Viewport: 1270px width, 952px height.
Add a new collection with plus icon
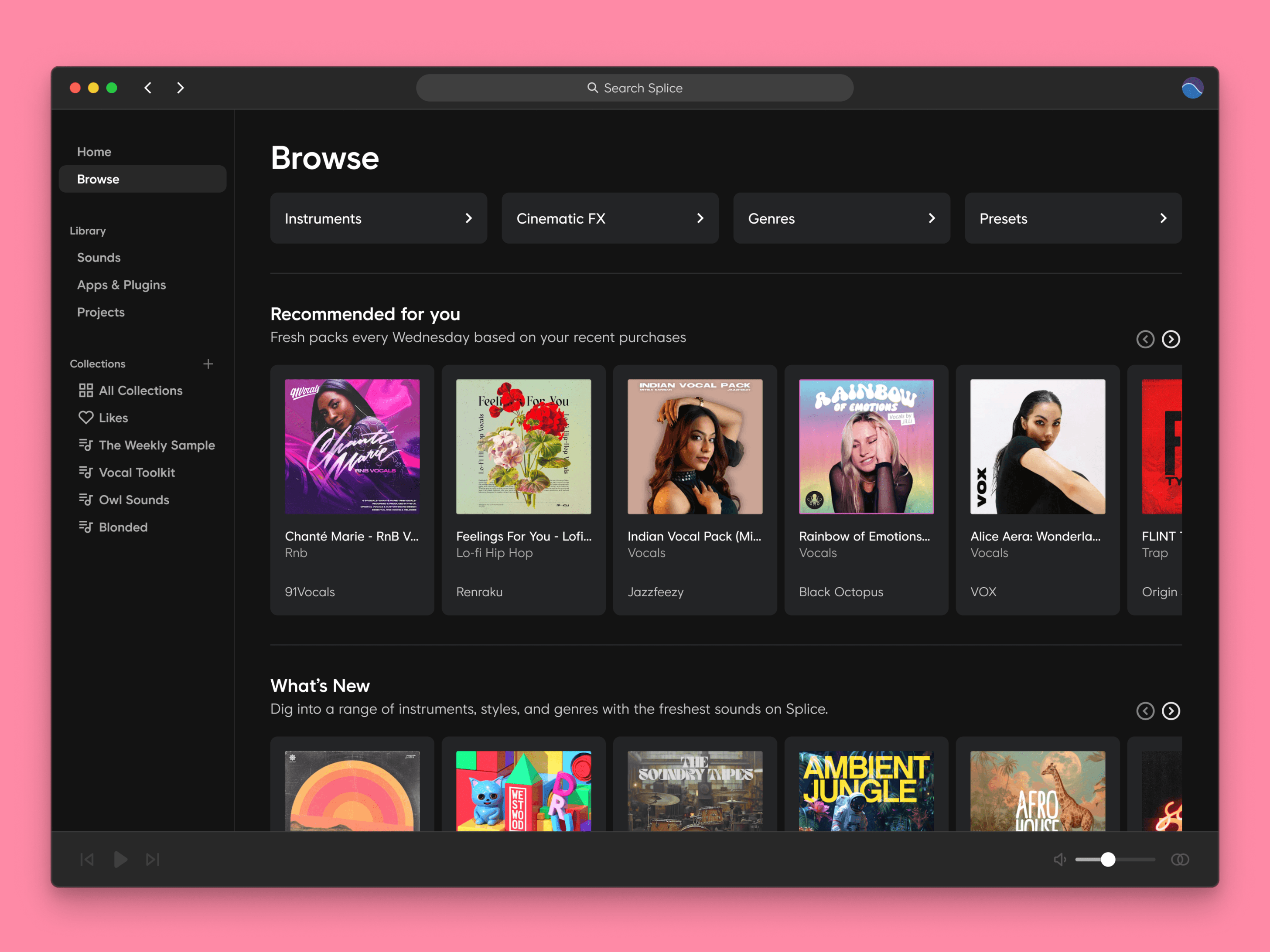(x=208, y=364)
